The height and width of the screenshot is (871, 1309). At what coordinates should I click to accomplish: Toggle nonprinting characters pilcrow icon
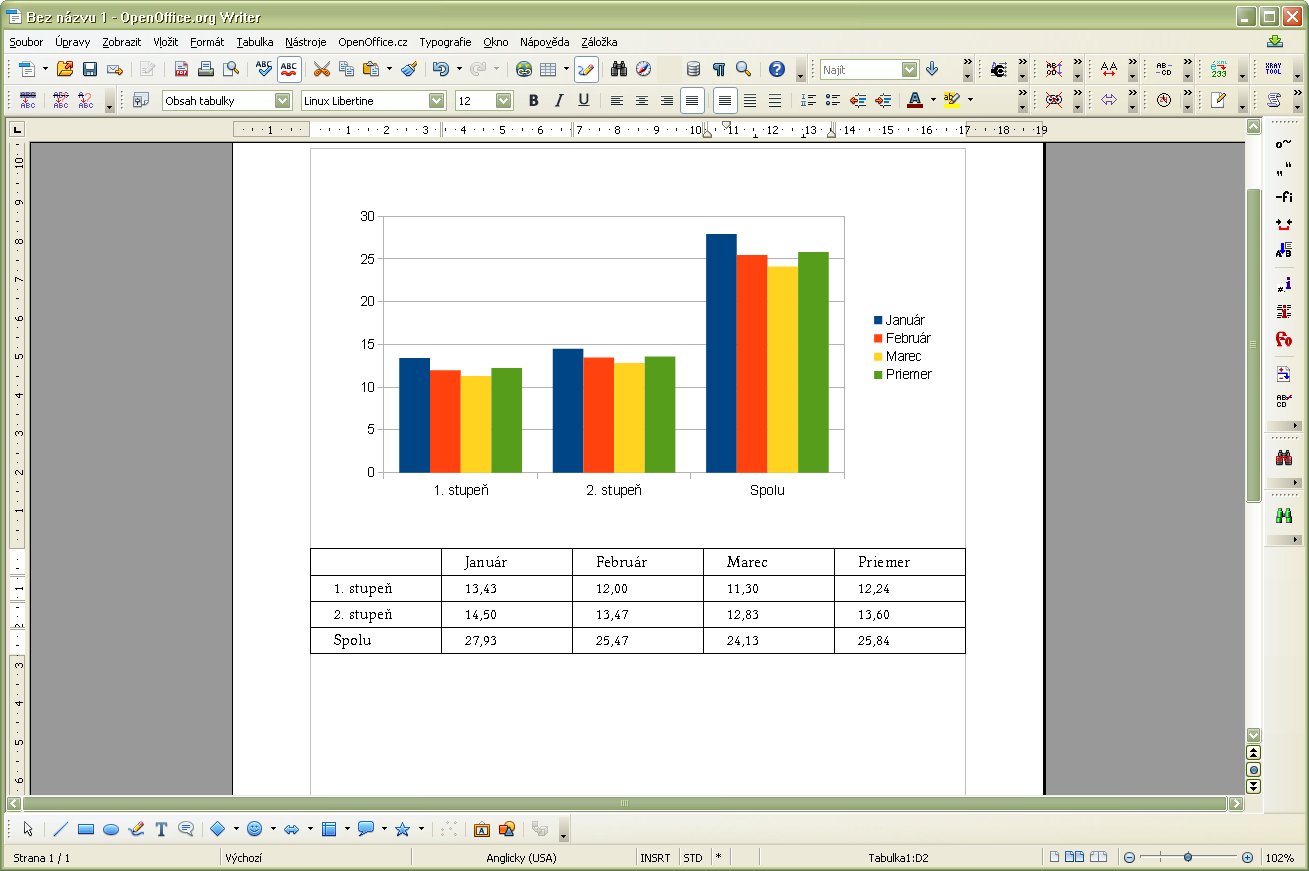coord(718,69)
